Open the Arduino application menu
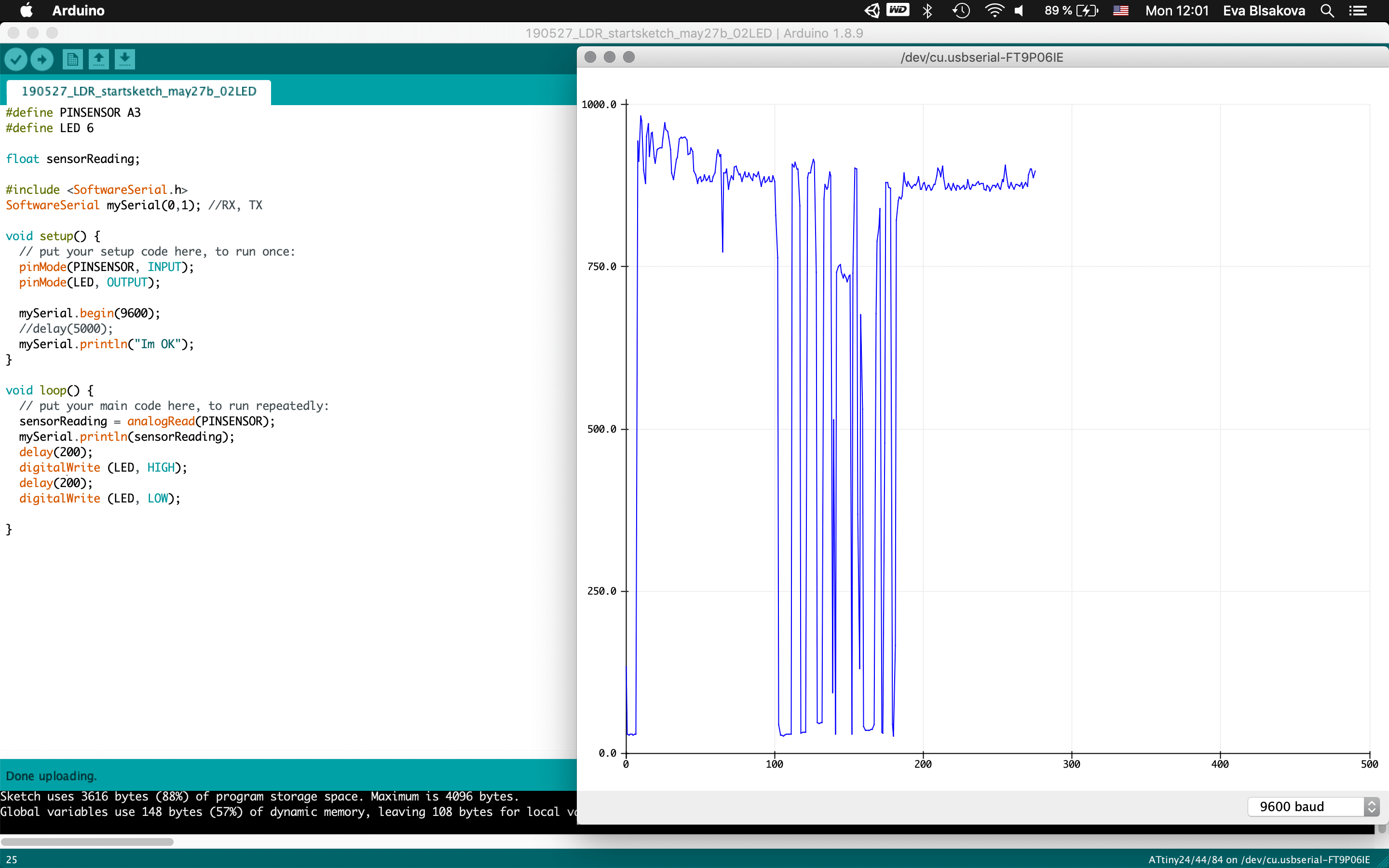Image resolution: width=1389 pixels, height=868 pixels. 78,11
